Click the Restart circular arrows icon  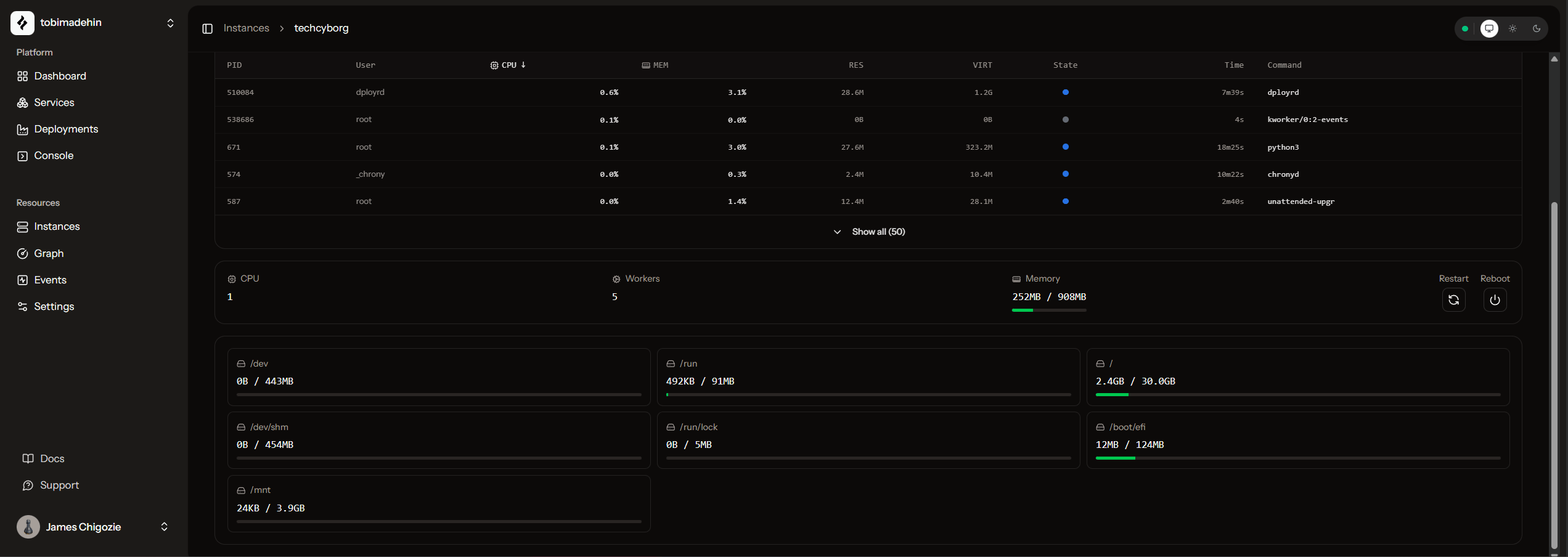(1453, 300)
